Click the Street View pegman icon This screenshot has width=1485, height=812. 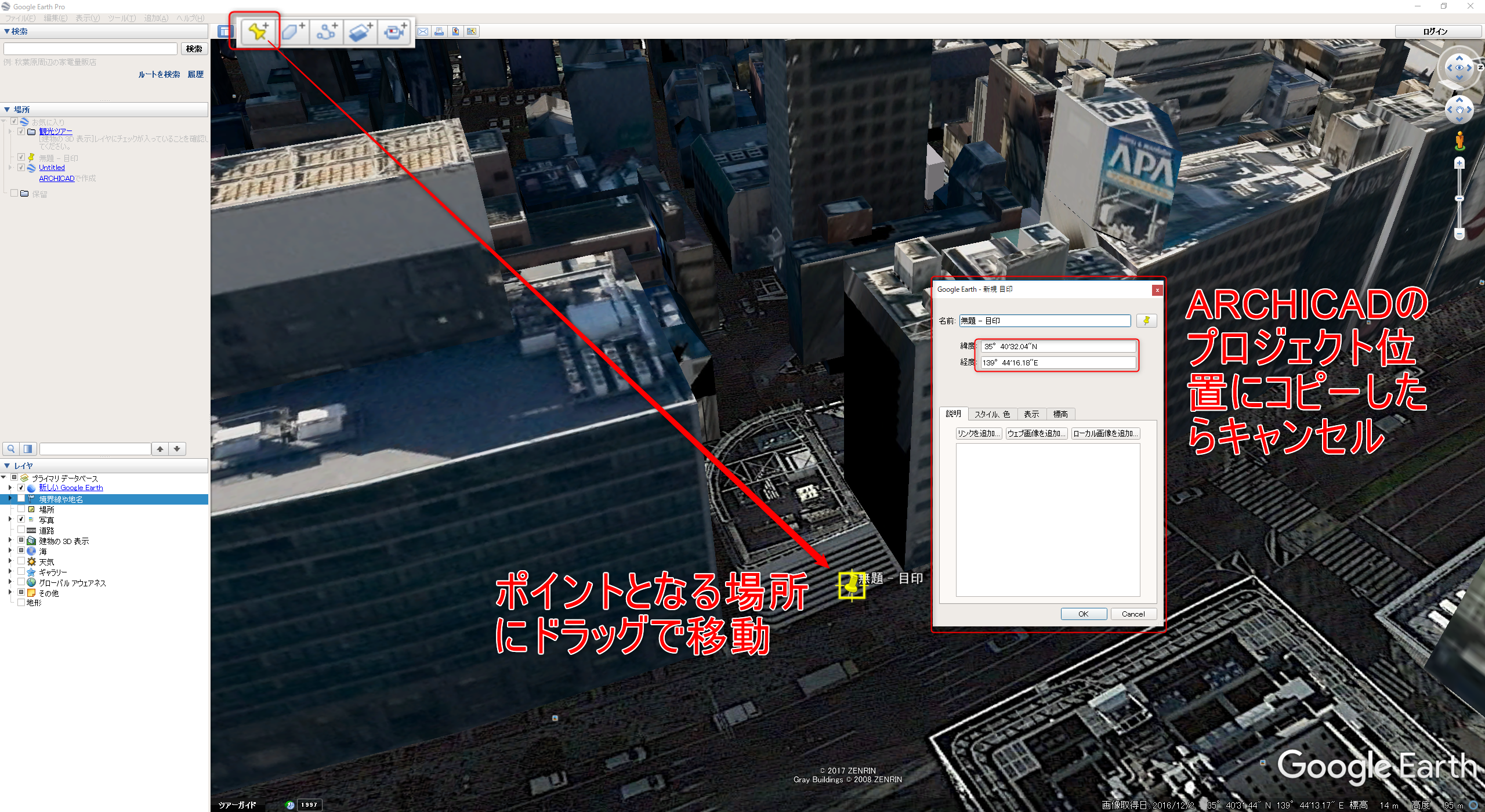[1459, 140]
